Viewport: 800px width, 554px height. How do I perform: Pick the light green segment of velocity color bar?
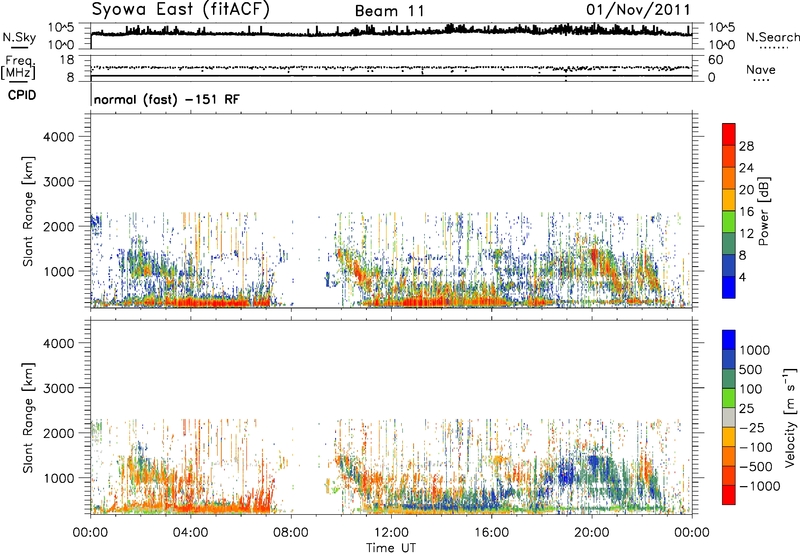tap(729, 398)
